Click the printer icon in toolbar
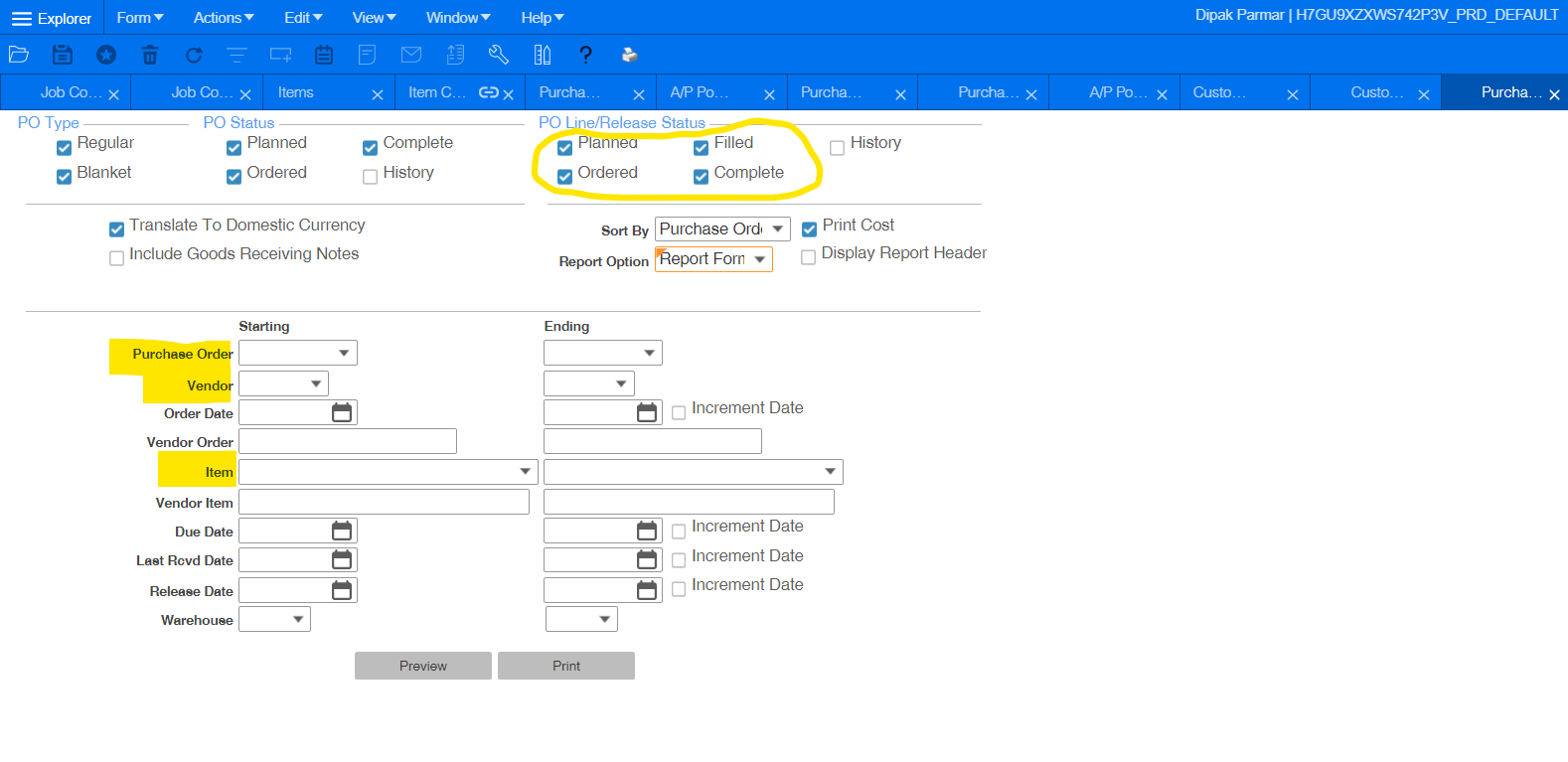 629,55
